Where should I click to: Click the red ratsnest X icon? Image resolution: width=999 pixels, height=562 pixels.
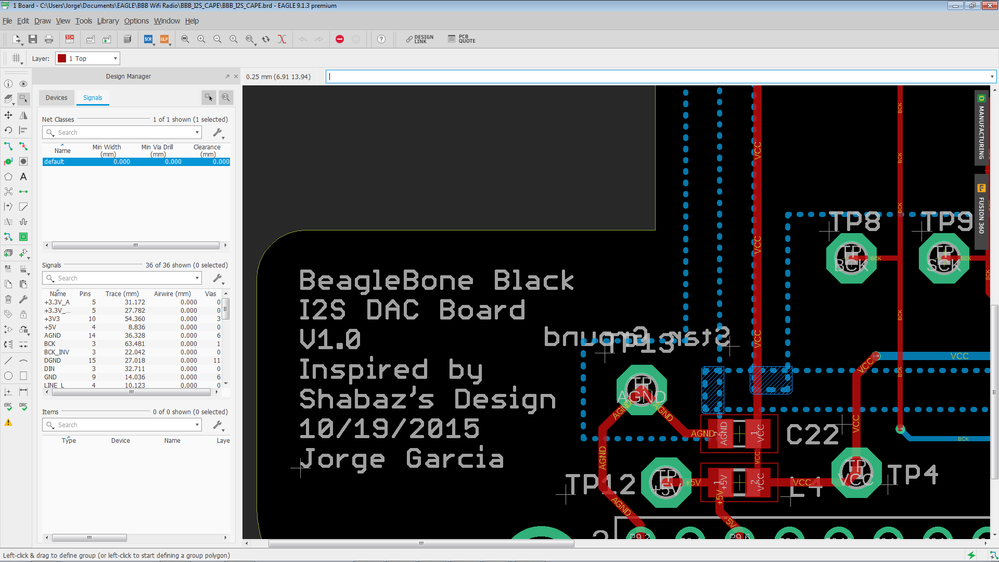(282, 40)
